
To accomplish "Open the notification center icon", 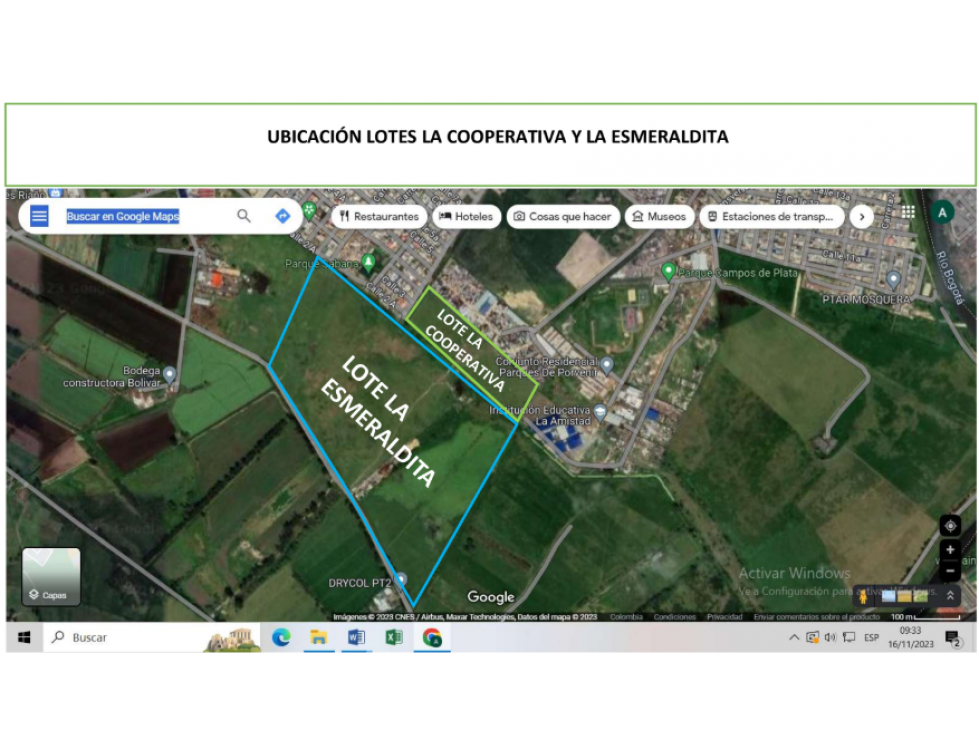I will [x=953, y=638].
